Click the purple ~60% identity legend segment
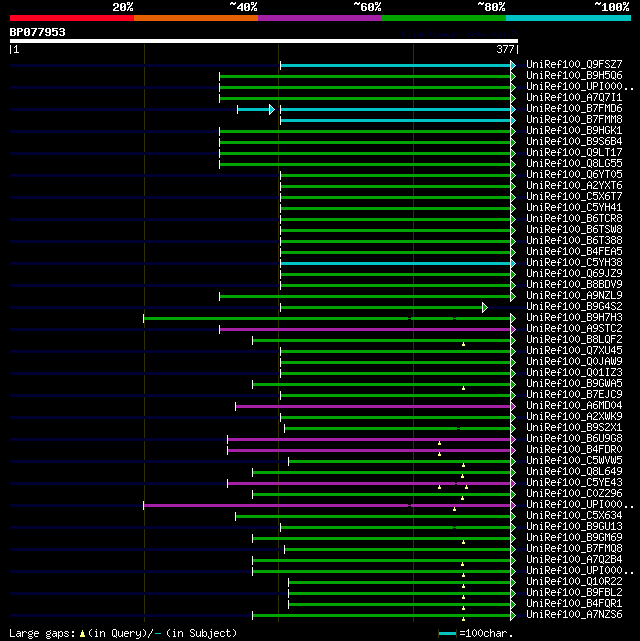Image resolution: width=640 pixels, height=641 pixels. pos(320,18)
